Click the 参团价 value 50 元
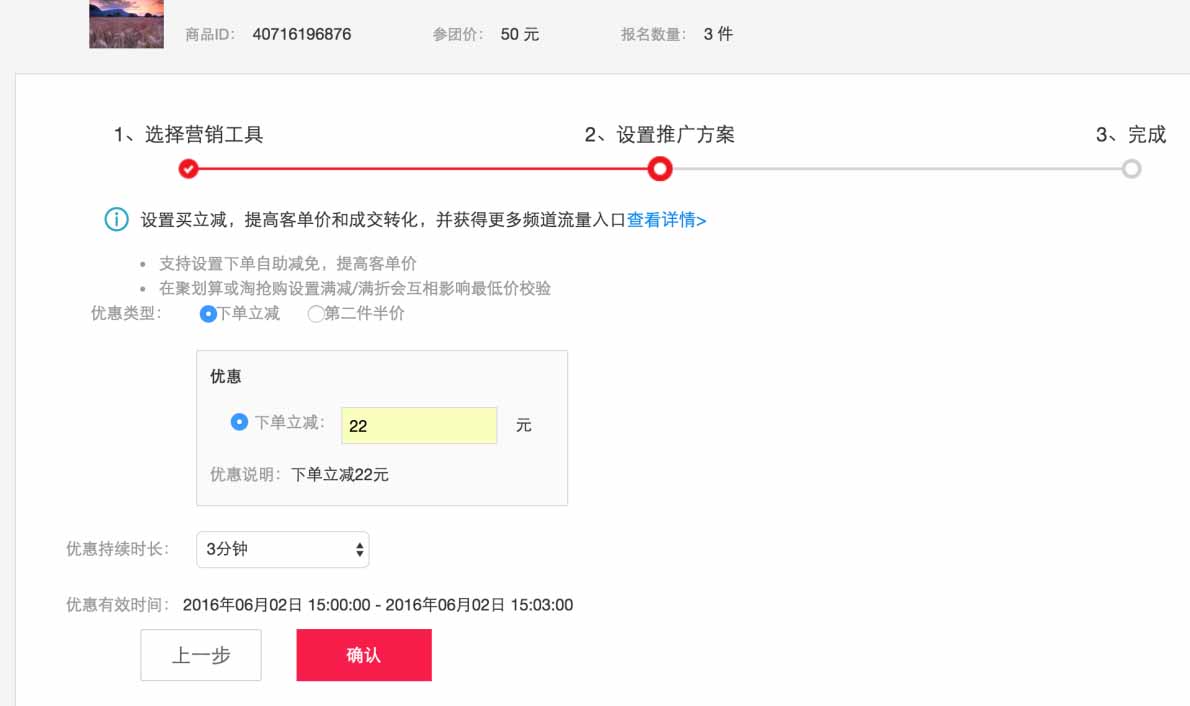Viewport: 1190px width, 706px height. click(x=520, y=34)
